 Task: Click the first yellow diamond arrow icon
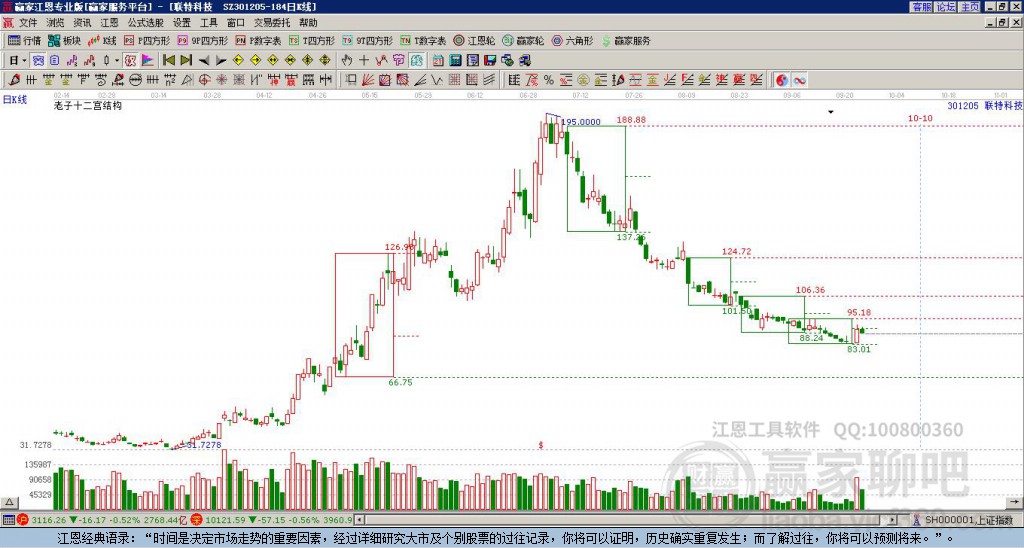pyautogui.click(x=238, y=61)
